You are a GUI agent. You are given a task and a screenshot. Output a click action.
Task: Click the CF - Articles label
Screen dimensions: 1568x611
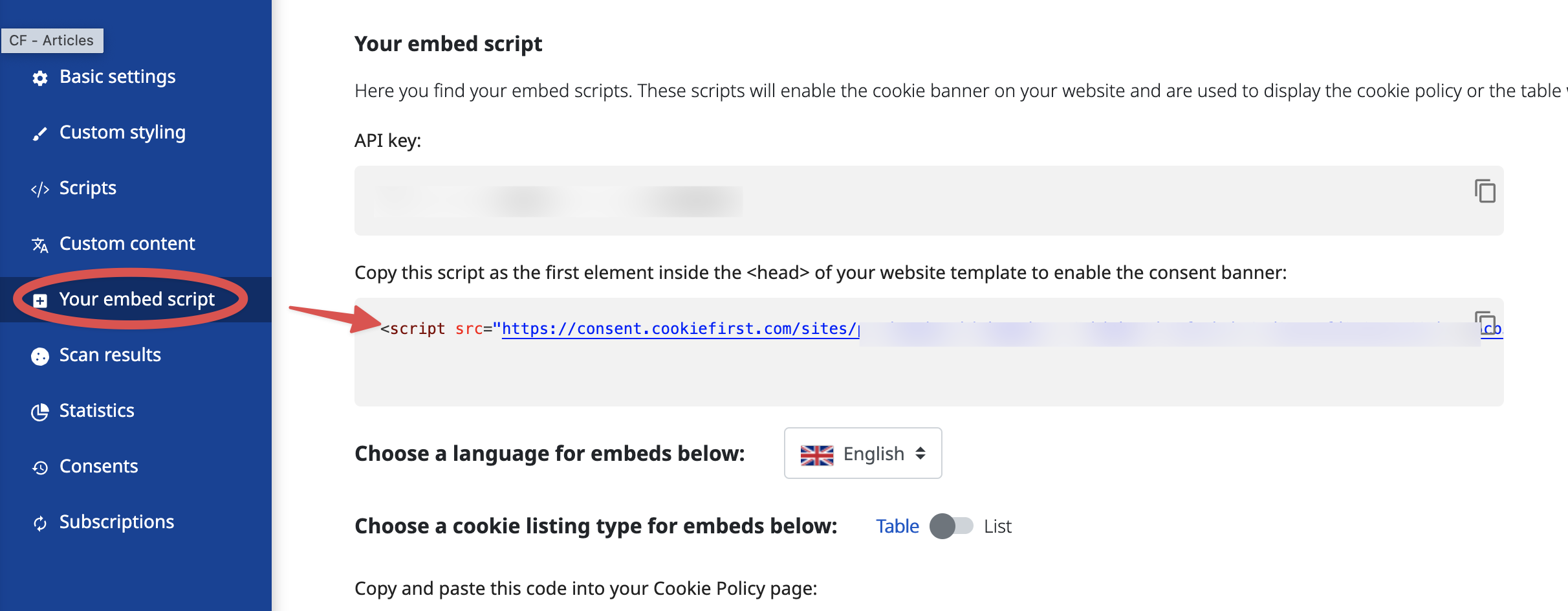[x=52, y=41]
